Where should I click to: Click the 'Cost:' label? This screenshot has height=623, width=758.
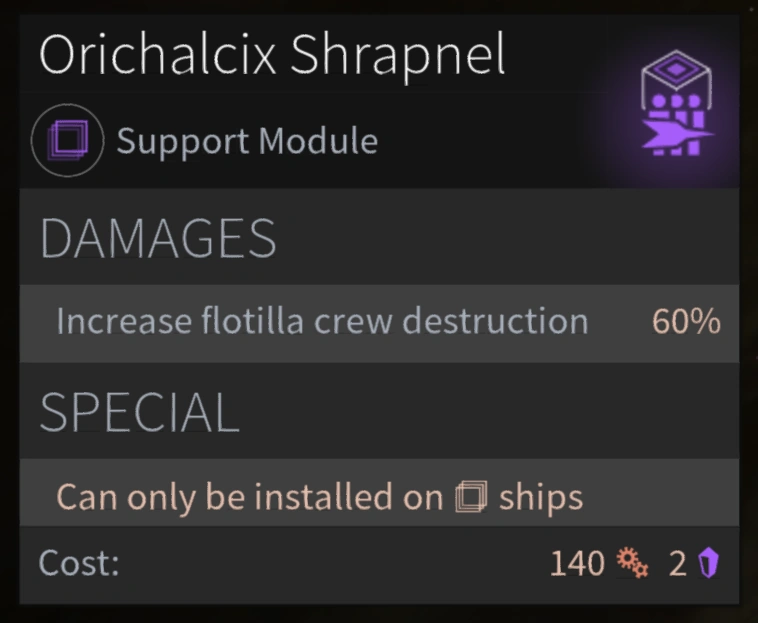pos(79,564)
